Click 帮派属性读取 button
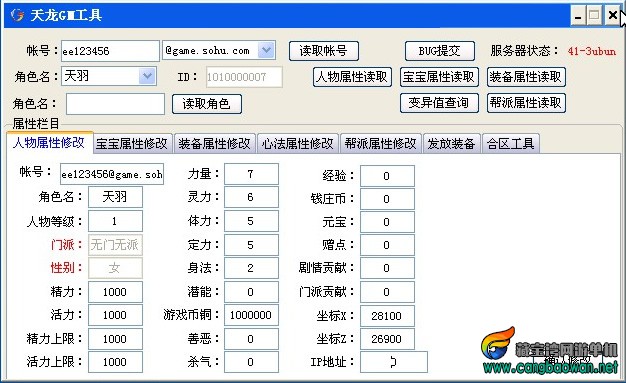 pyautogui.click(x=526, y=103)
